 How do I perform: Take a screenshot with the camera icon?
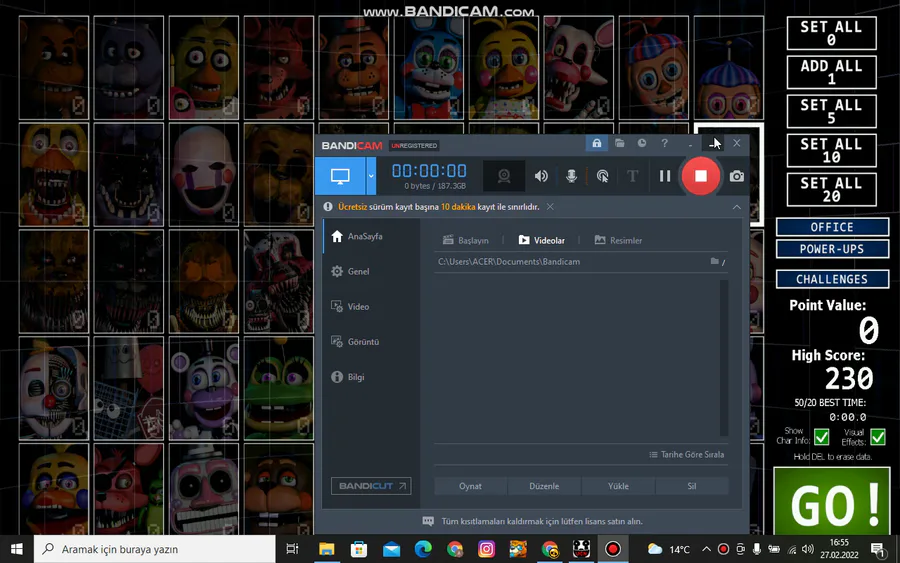(x=737, y=176)
